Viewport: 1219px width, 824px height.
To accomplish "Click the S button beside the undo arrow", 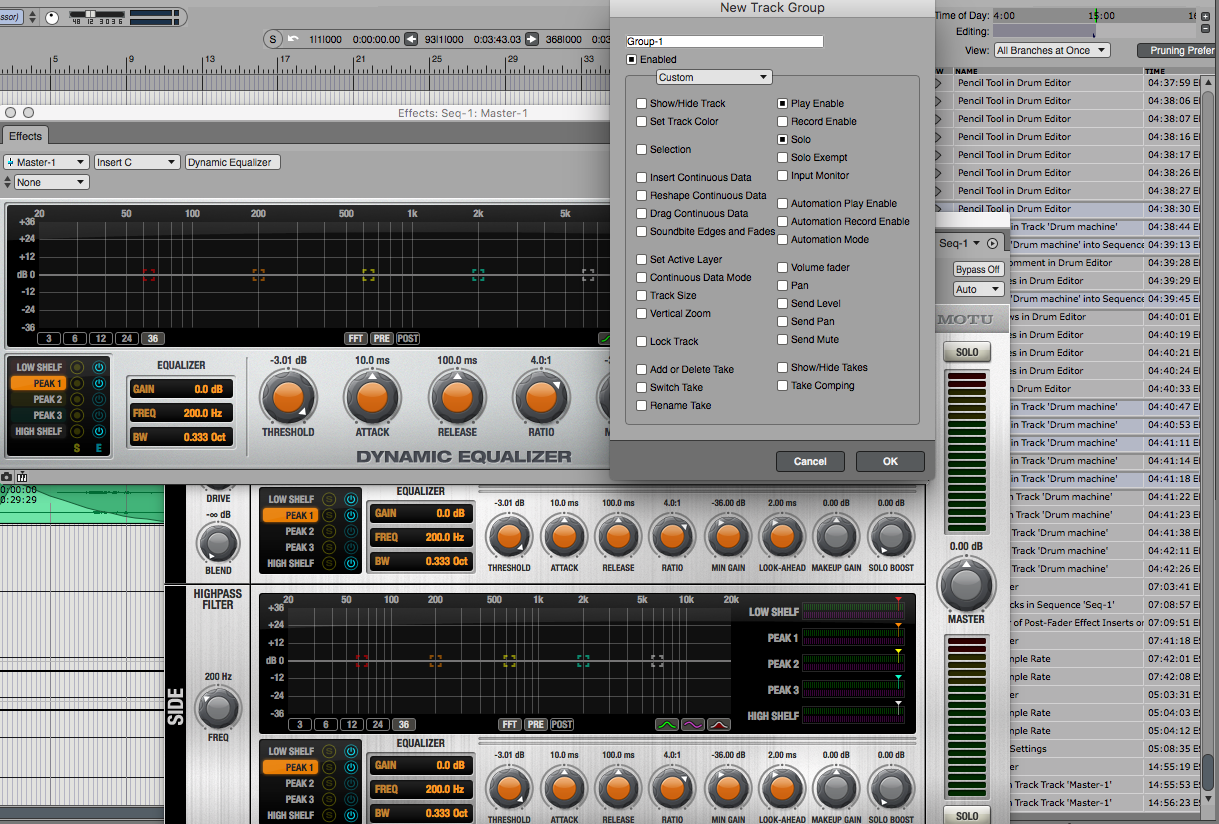I will pyautogui.click(x=273, y=39).
